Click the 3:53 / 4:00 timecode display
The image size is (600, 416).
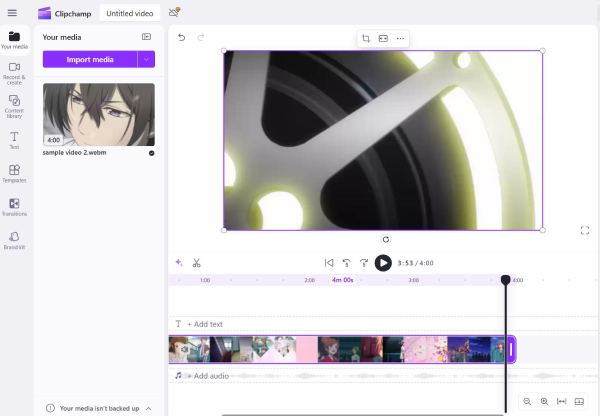click(x=416, y=263)
